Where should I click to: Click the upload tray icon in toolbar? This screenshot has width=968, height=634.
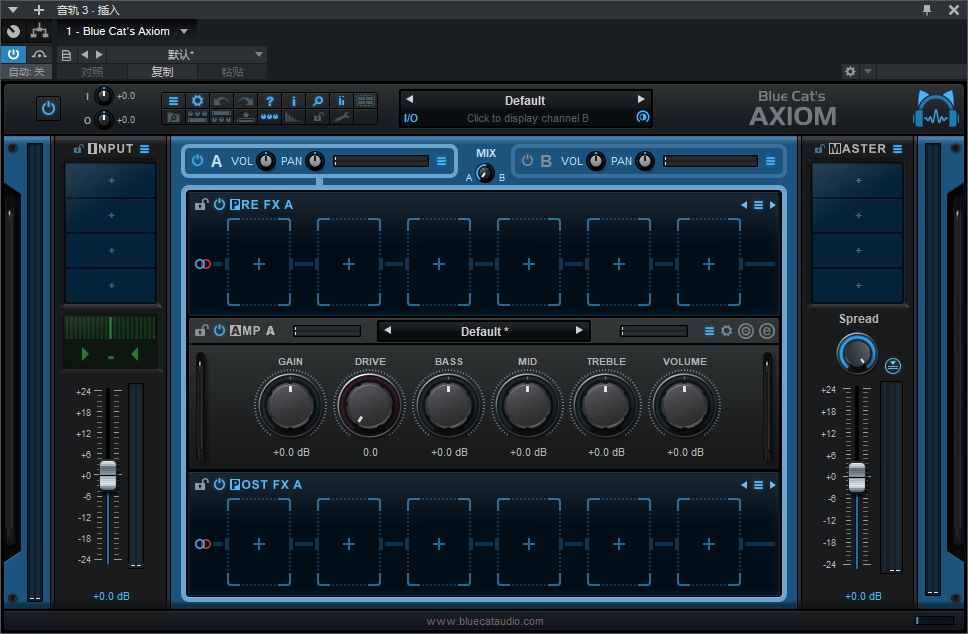point(246,117)
